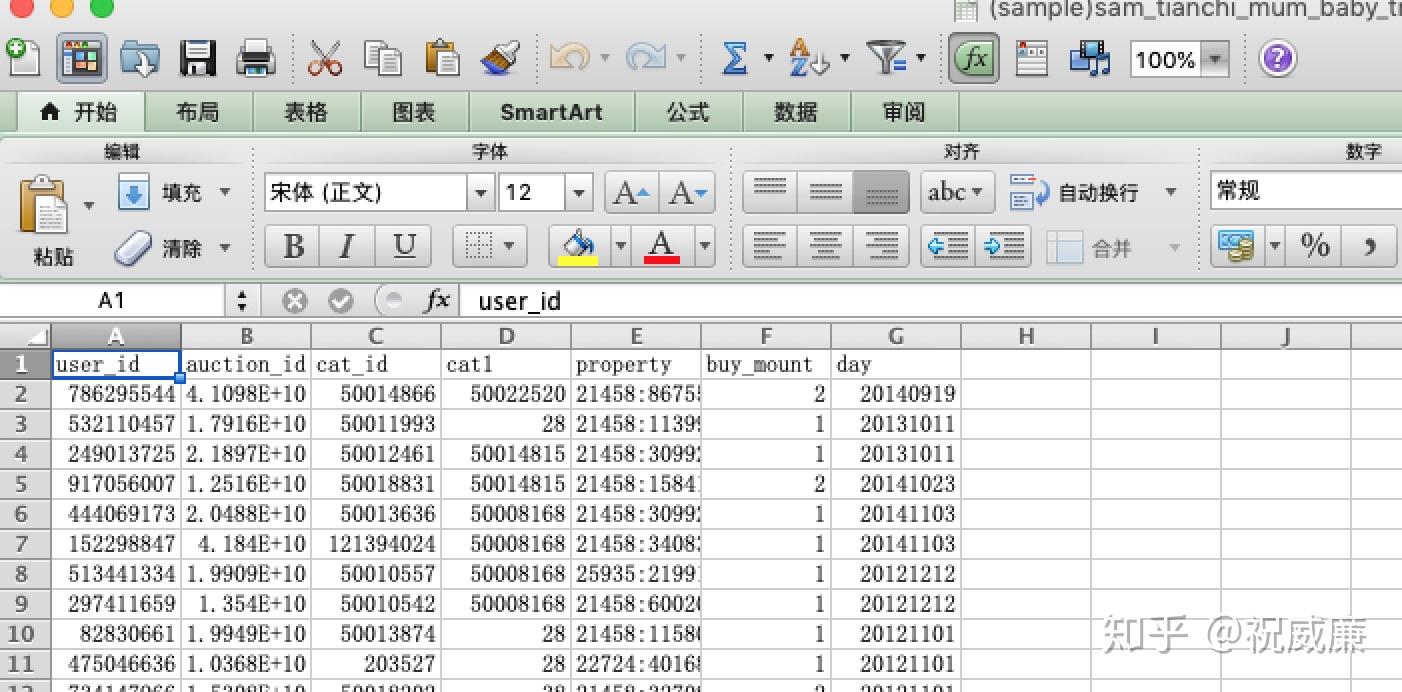
Task: Open the Formula Builder fx icon
Action: [973, 58]
